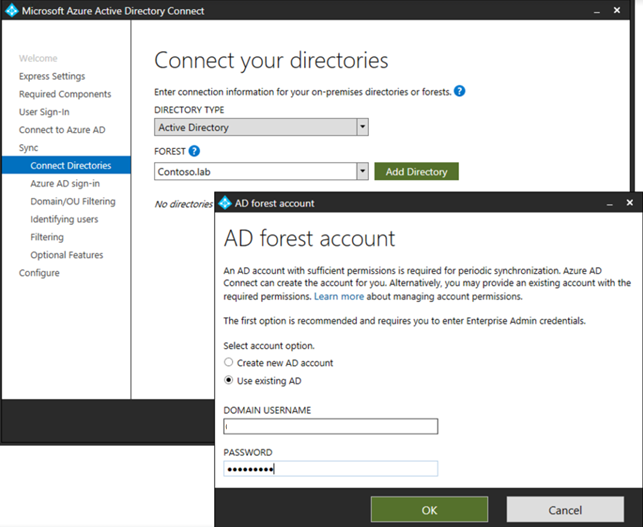Expand the Forest dropdown list
The image size is (643, 527).
coord(363,172)
